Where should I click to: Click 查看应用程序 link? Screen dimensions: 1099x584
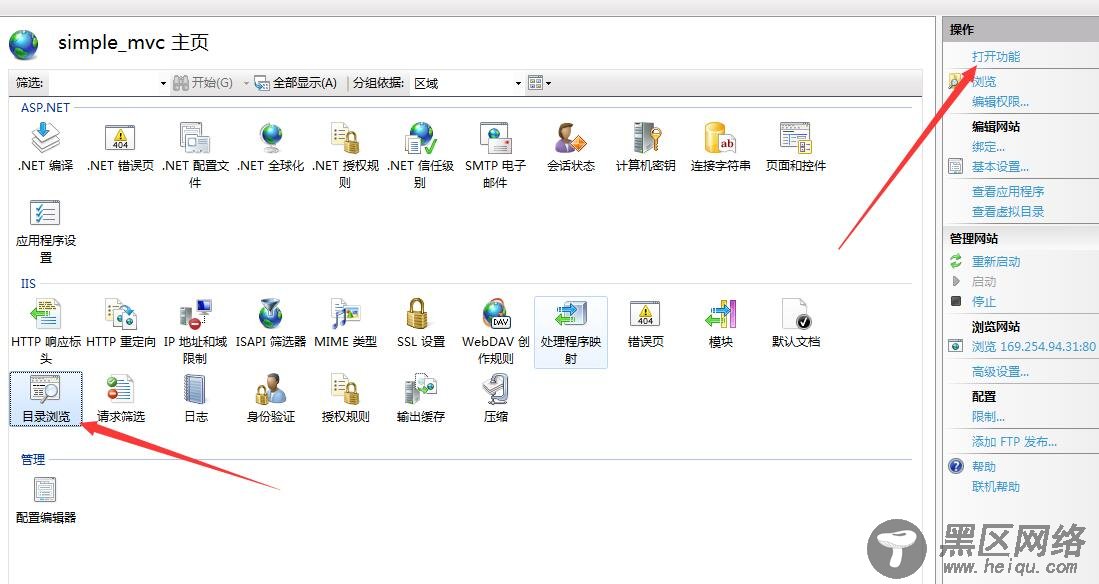(x=1008, y=191)
